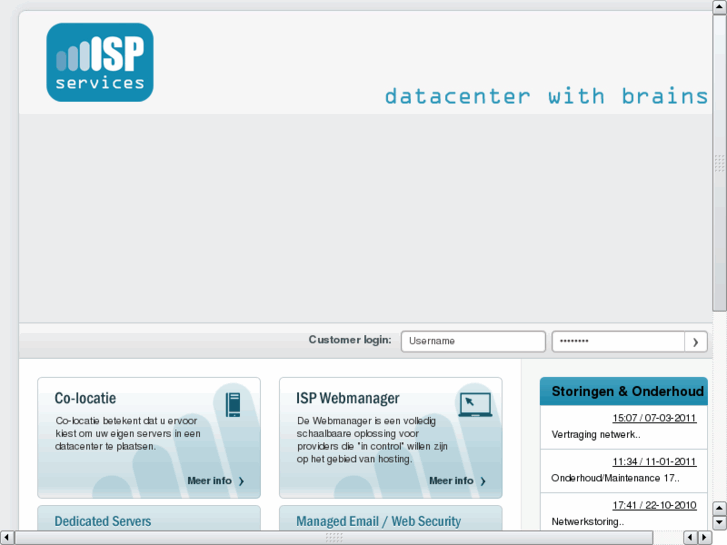Click the ISP services logo
Screen dimensions: 727x545
point(100,62)
